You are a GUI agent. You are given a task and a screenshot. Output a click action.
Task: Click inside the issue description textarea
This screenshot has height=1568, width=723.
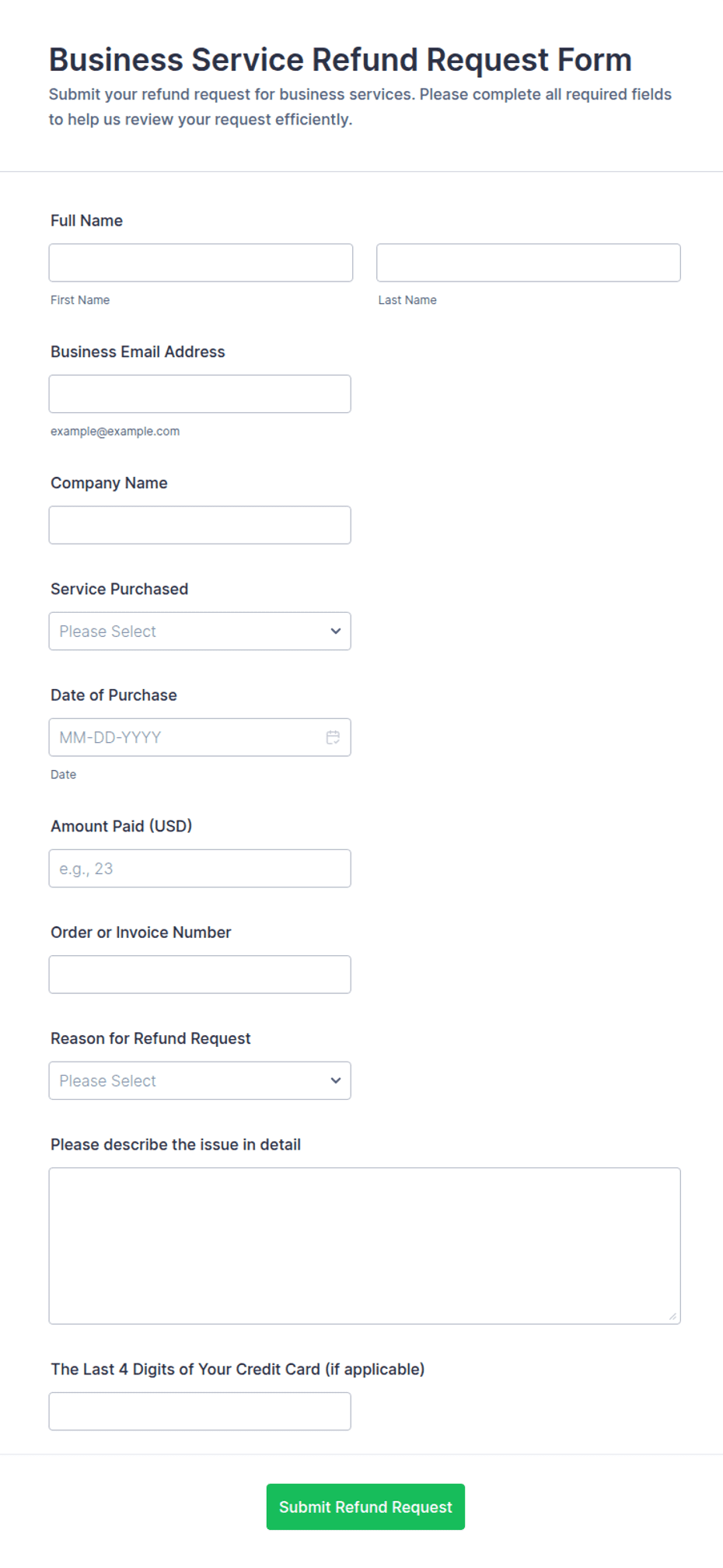(x=365, y=1246)
